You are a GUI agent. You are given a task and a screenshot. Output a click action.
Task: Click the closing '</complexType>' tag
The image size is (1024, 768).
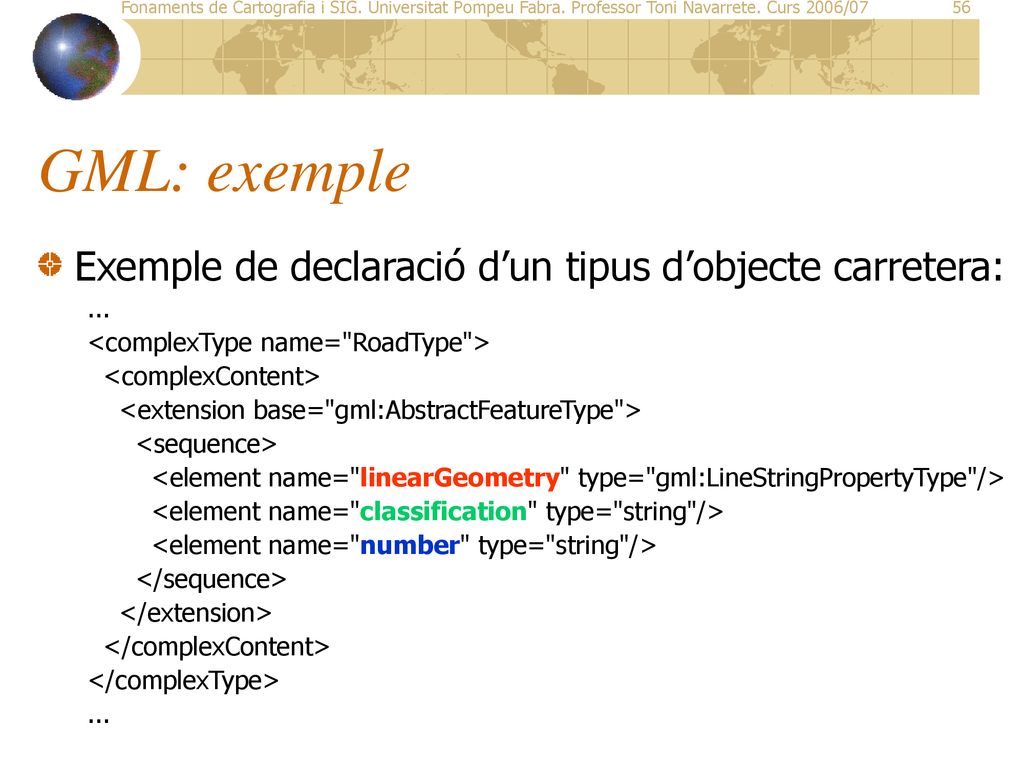point(184,681)
